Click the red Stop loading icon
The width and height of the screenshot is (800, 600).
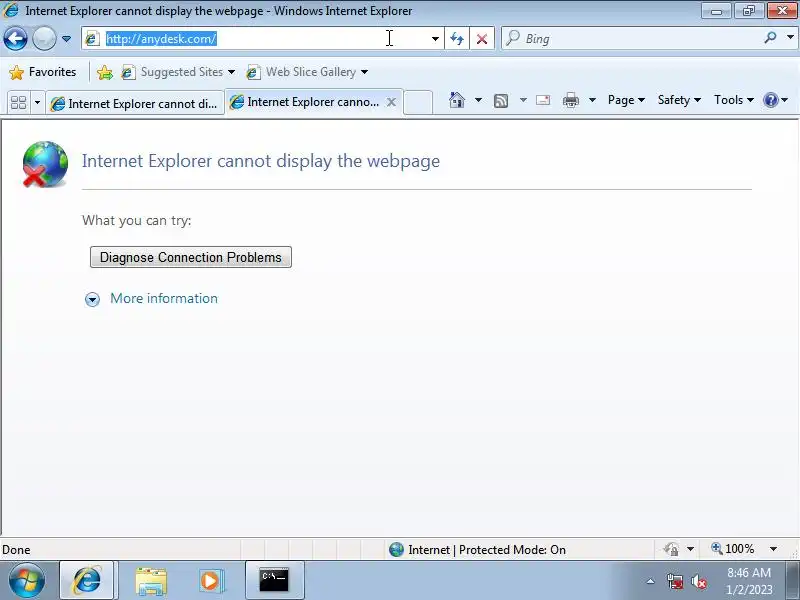[482, 39]
